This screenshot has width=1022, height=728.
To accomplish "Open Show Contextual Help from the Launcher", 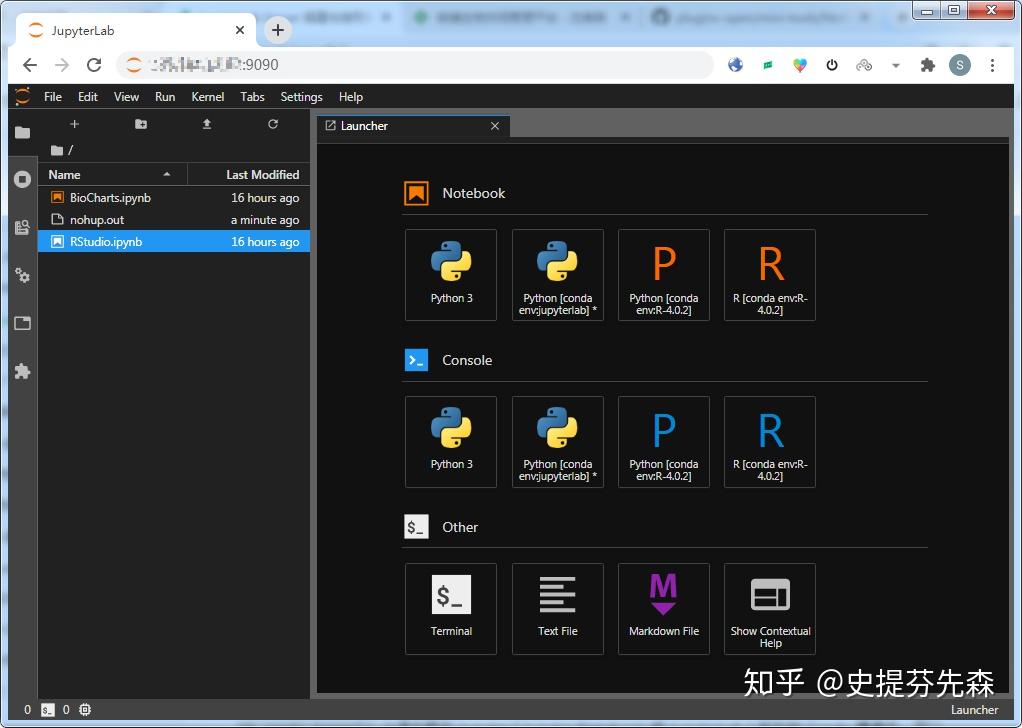I will coord(769,608).
